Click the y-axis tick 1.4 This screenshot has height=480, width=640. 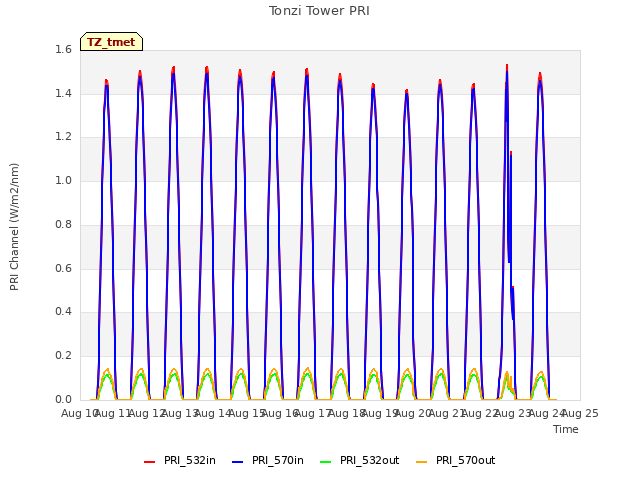tap(63, 93)
